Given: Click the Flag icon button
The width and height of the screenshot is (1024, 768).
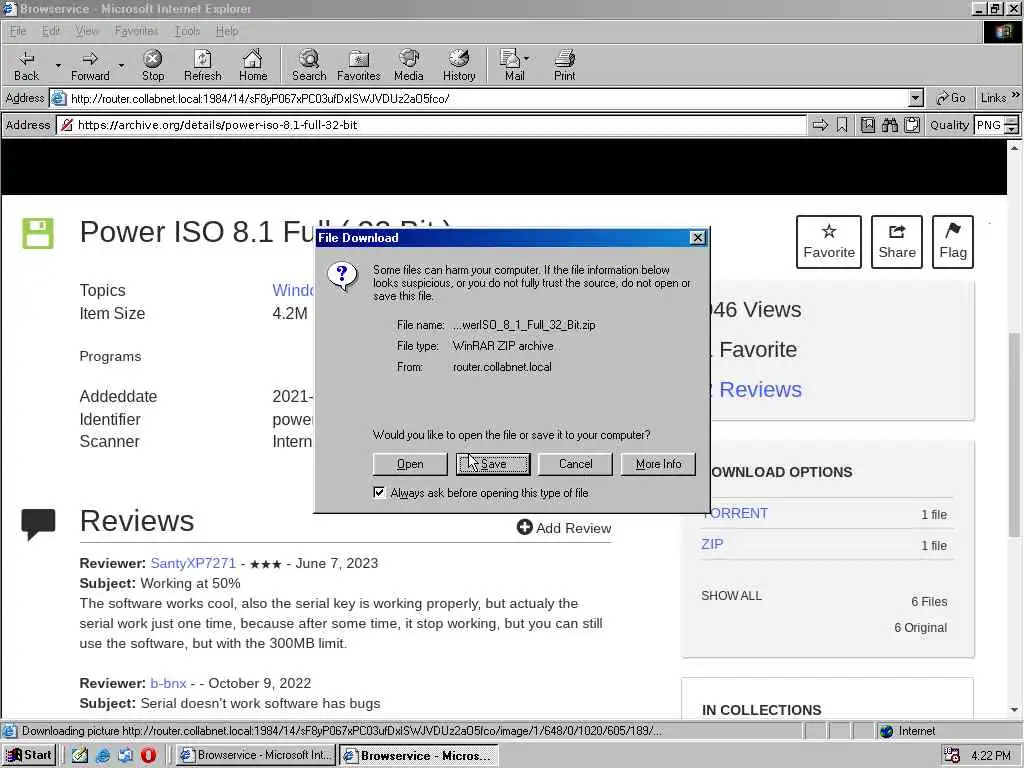Looking at the screenshot, I should [x=953, y=242].
